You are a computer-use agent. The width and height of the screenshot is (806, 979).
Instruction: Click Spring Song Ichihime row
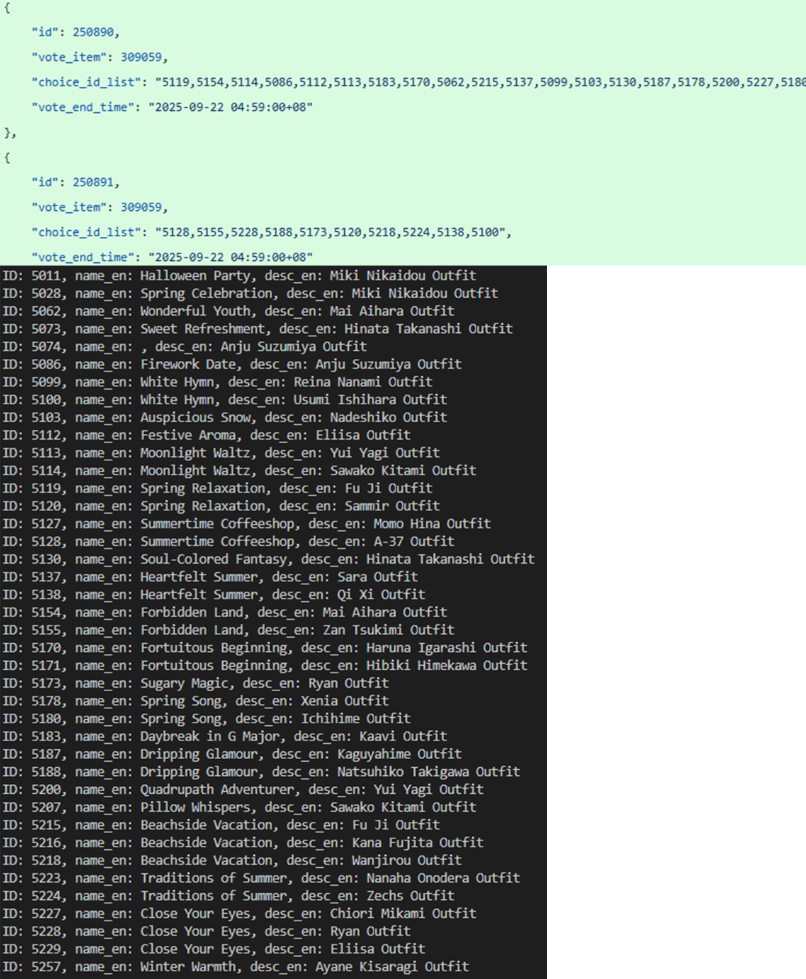(x=207, y=718)
